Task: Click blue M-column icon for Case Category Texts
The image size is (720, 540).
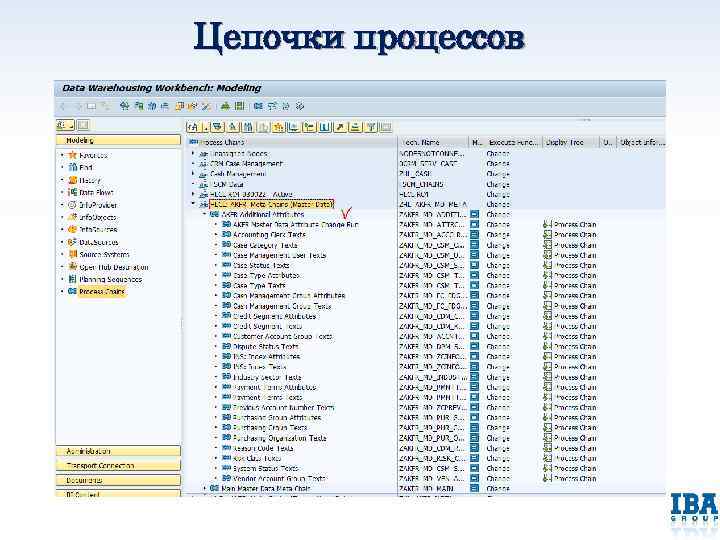Action: (474, 245)
